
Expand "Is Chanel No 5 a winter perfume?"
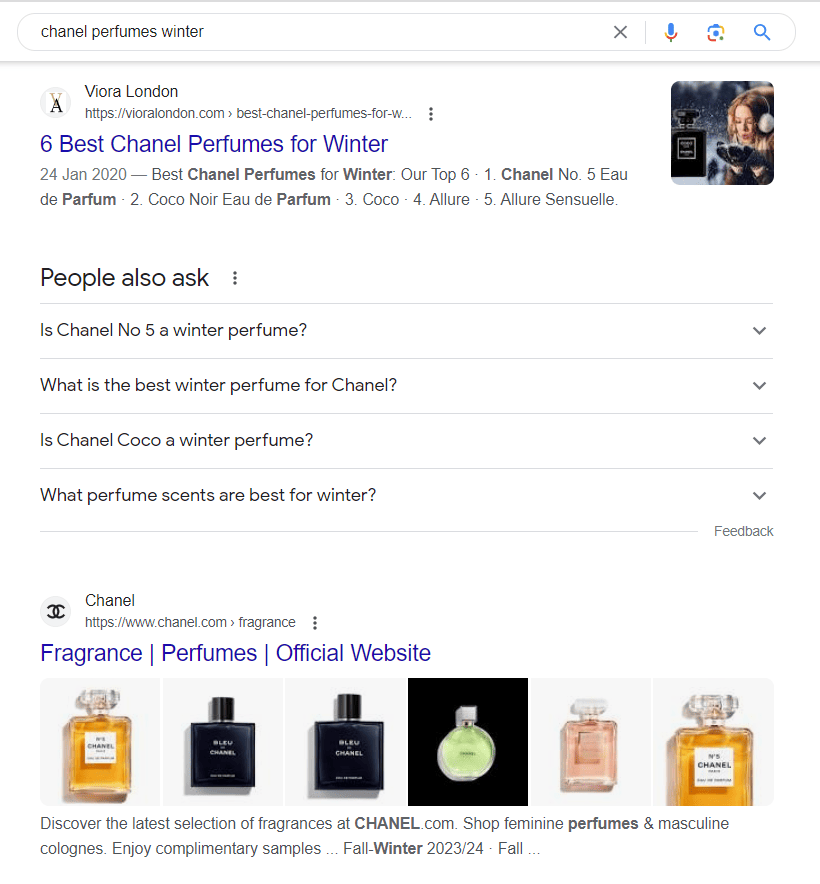[759, 330]
